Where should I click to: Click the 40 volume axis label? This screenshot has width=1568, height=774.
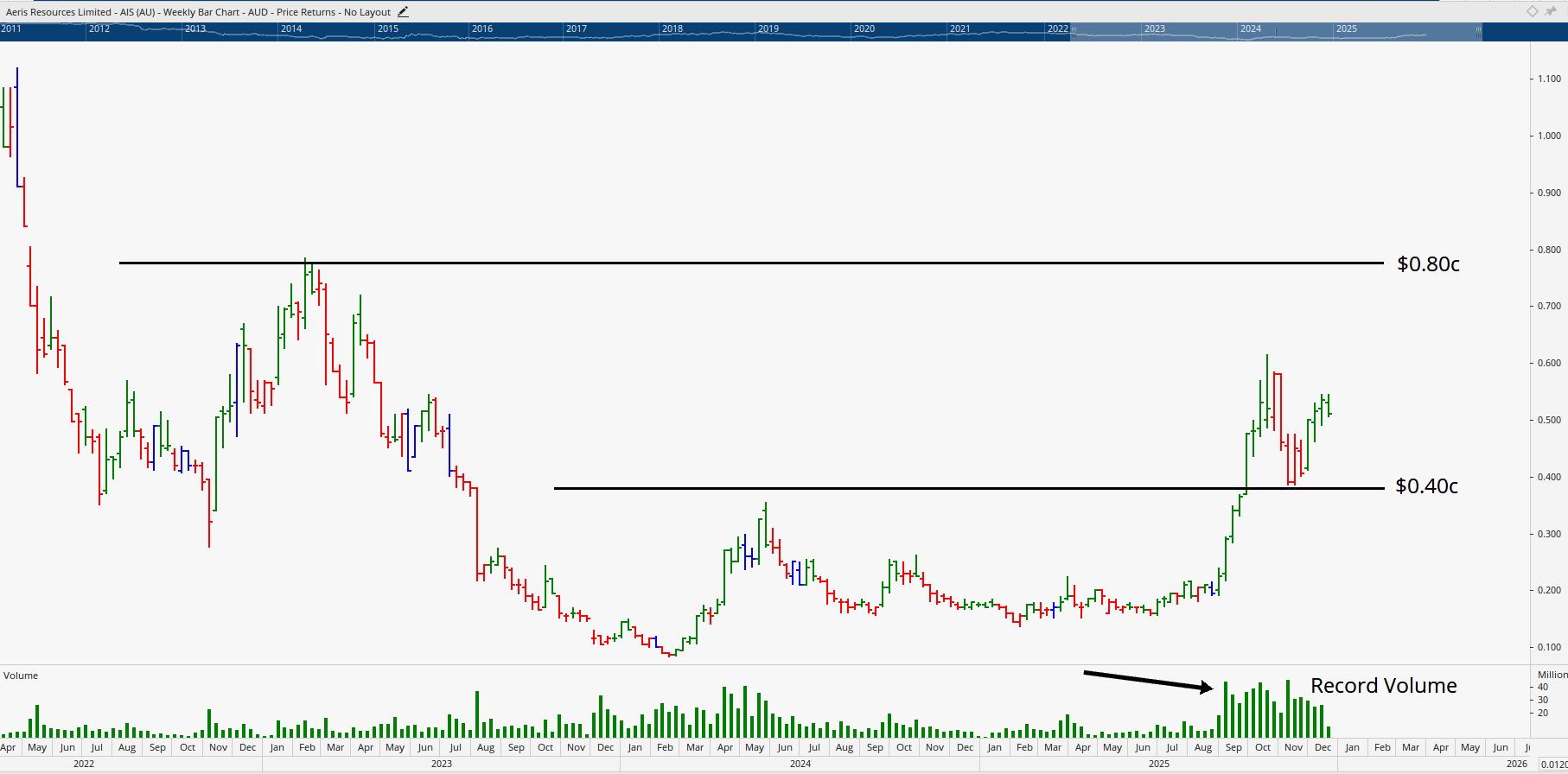(1543, 688)
